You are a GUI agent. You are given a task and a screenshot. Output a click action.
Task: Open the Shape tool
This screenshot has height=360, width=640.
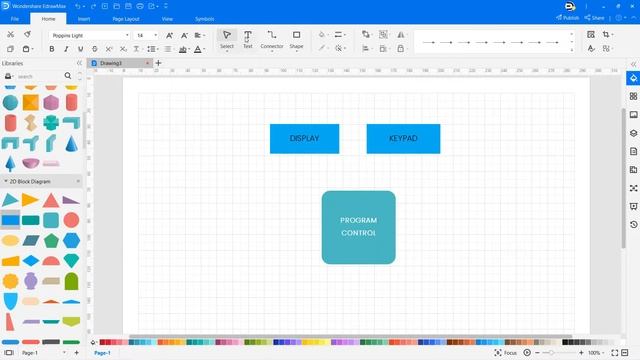click(296, 40)
